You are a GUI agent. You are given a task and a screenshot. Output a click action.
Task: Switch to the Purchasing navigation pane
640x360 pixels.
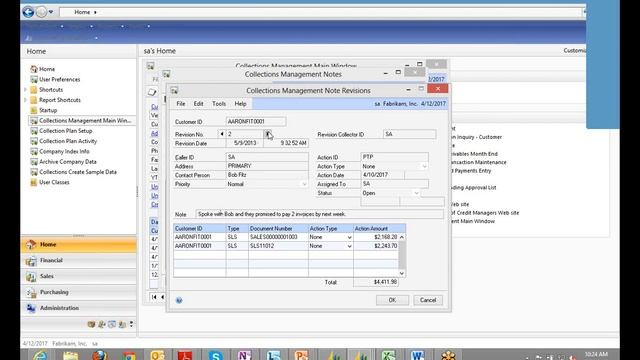[x=79, y=292]
